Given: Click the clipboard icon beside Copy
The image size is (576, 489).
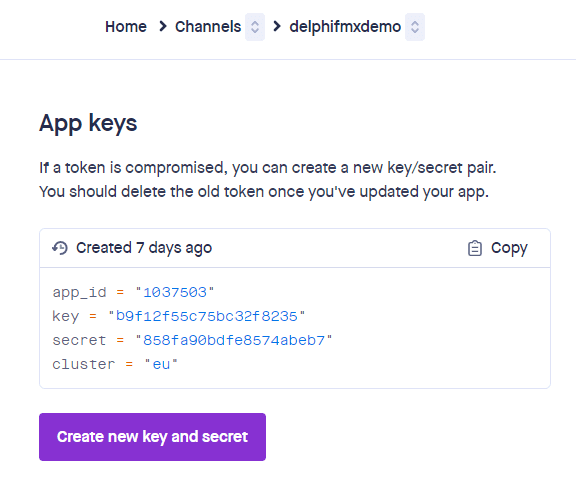Looking at the screenshot, I should tap(475, 248).
